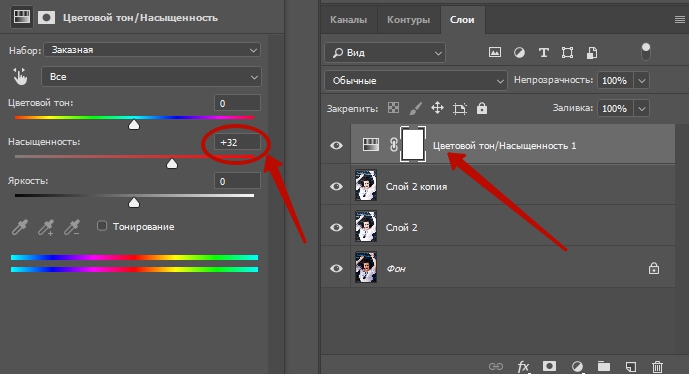Viewport: 689px width, 374px height.
Task: Click the Цветовой тон value field
Action: (x=237, y=103)
